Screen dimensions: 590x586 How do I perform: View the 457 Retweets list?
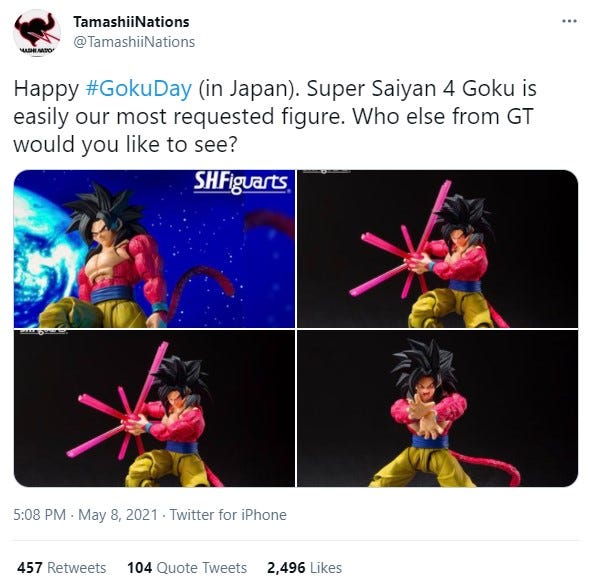(61, 567)
